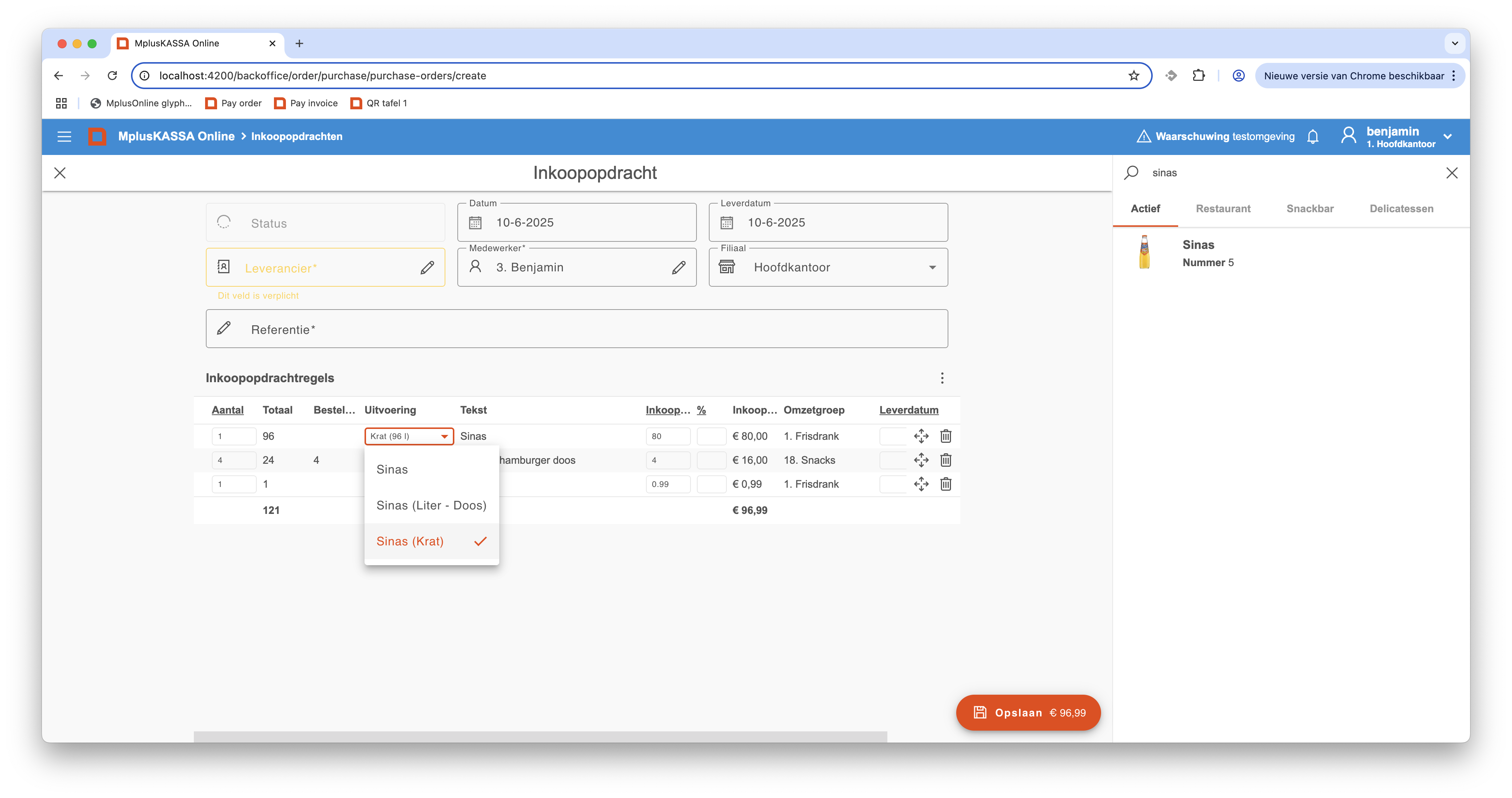Viewport: 1512px width, 798px height.
Task: Choose the Sinas (Krat) option
Action: coord(432,541)
